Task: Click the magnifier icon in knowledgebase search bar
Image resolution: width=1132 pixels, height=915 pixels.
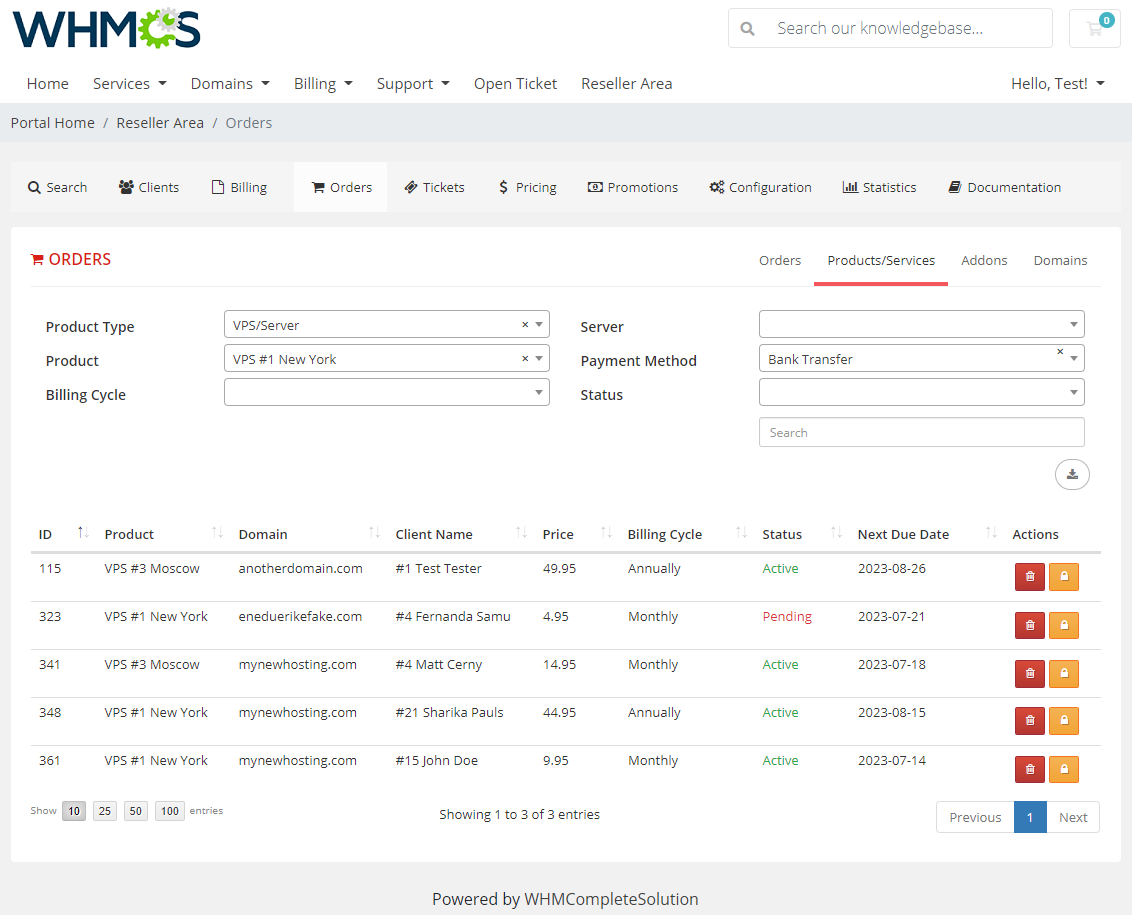Action: coord(747,28)
